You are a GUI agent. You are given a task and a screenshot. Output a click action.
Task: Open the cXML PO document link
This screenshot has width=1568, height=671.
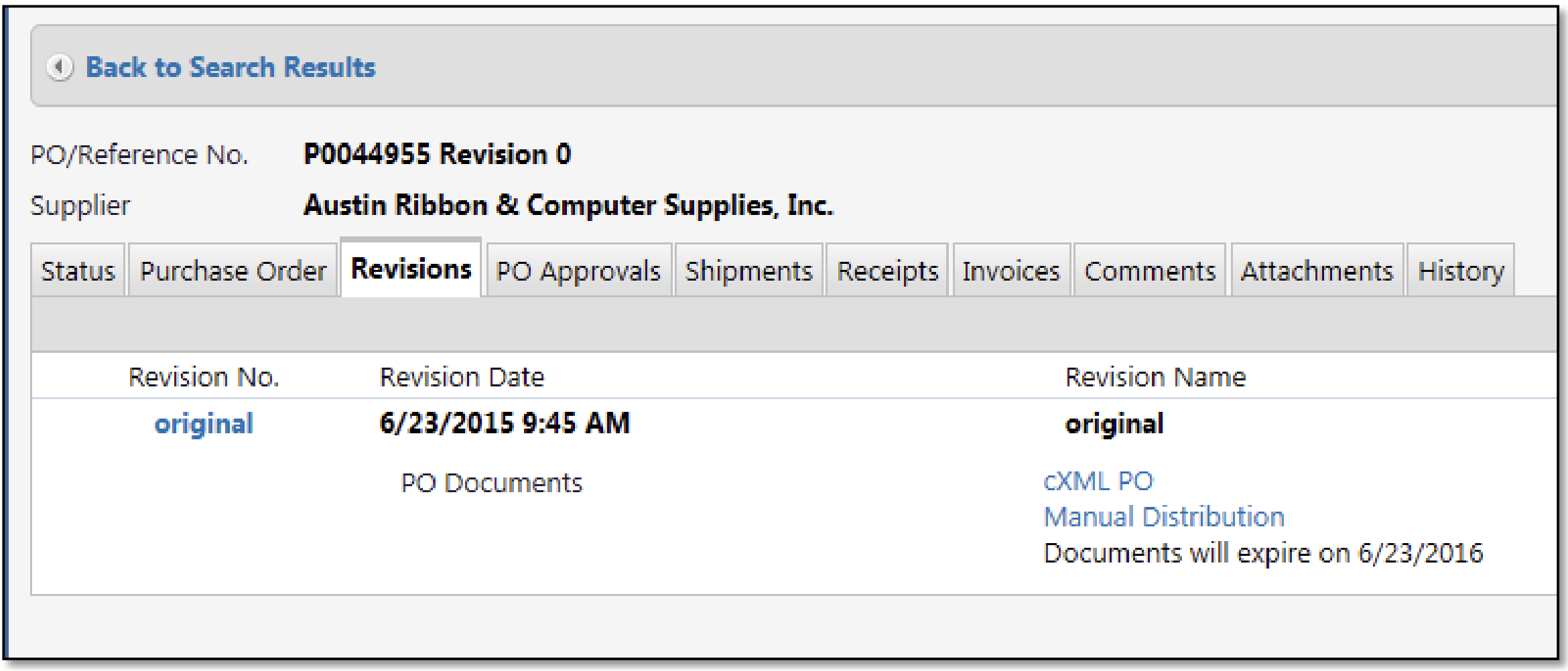pos(1098,481)
